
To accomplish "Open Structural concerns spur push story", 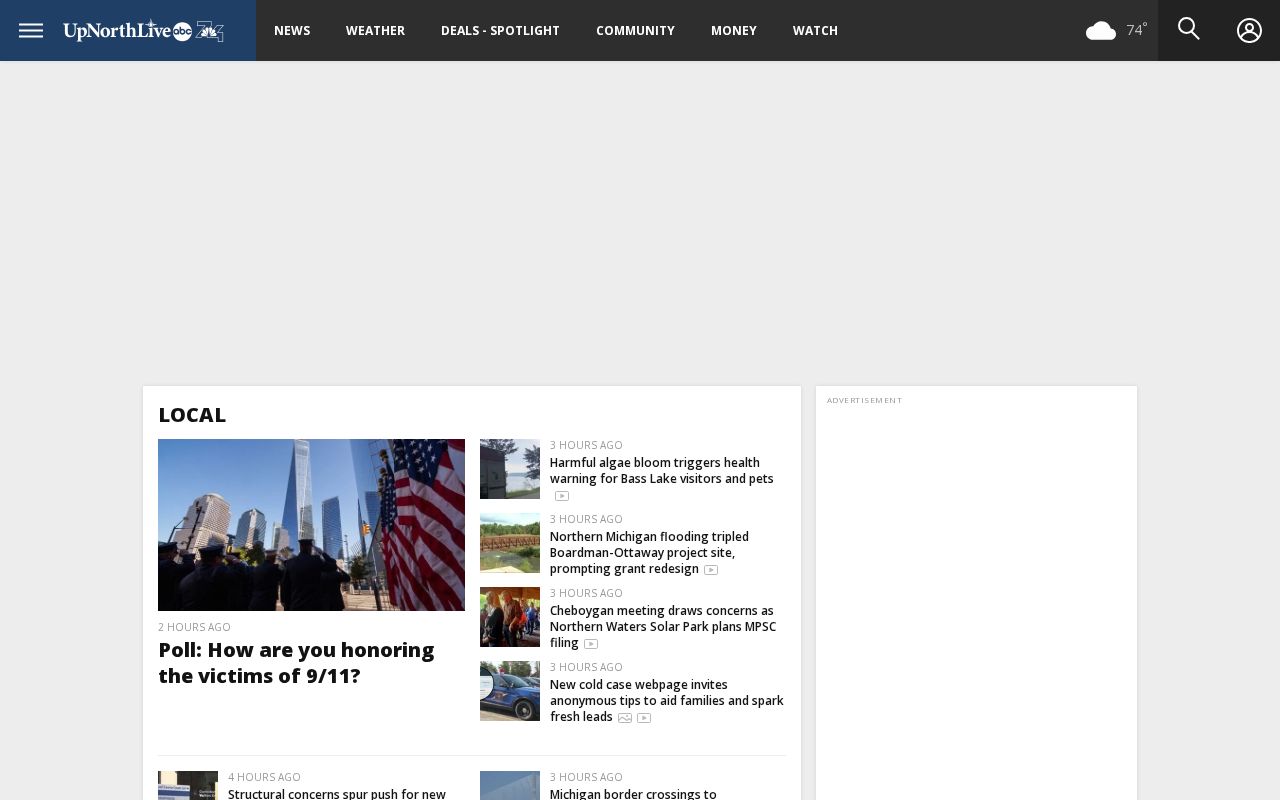I will click(x=337, y=794).
